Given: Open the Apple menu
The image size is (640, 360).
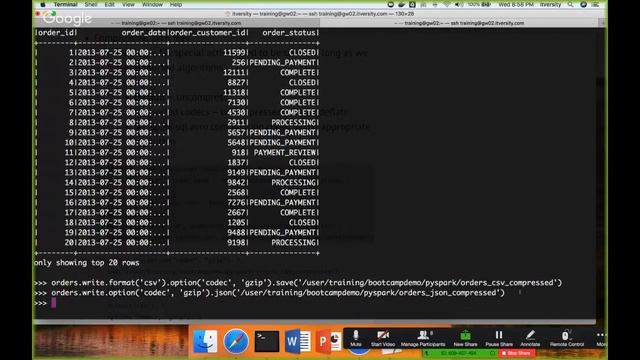Looking at the screenshot, I should pos(42,4).
